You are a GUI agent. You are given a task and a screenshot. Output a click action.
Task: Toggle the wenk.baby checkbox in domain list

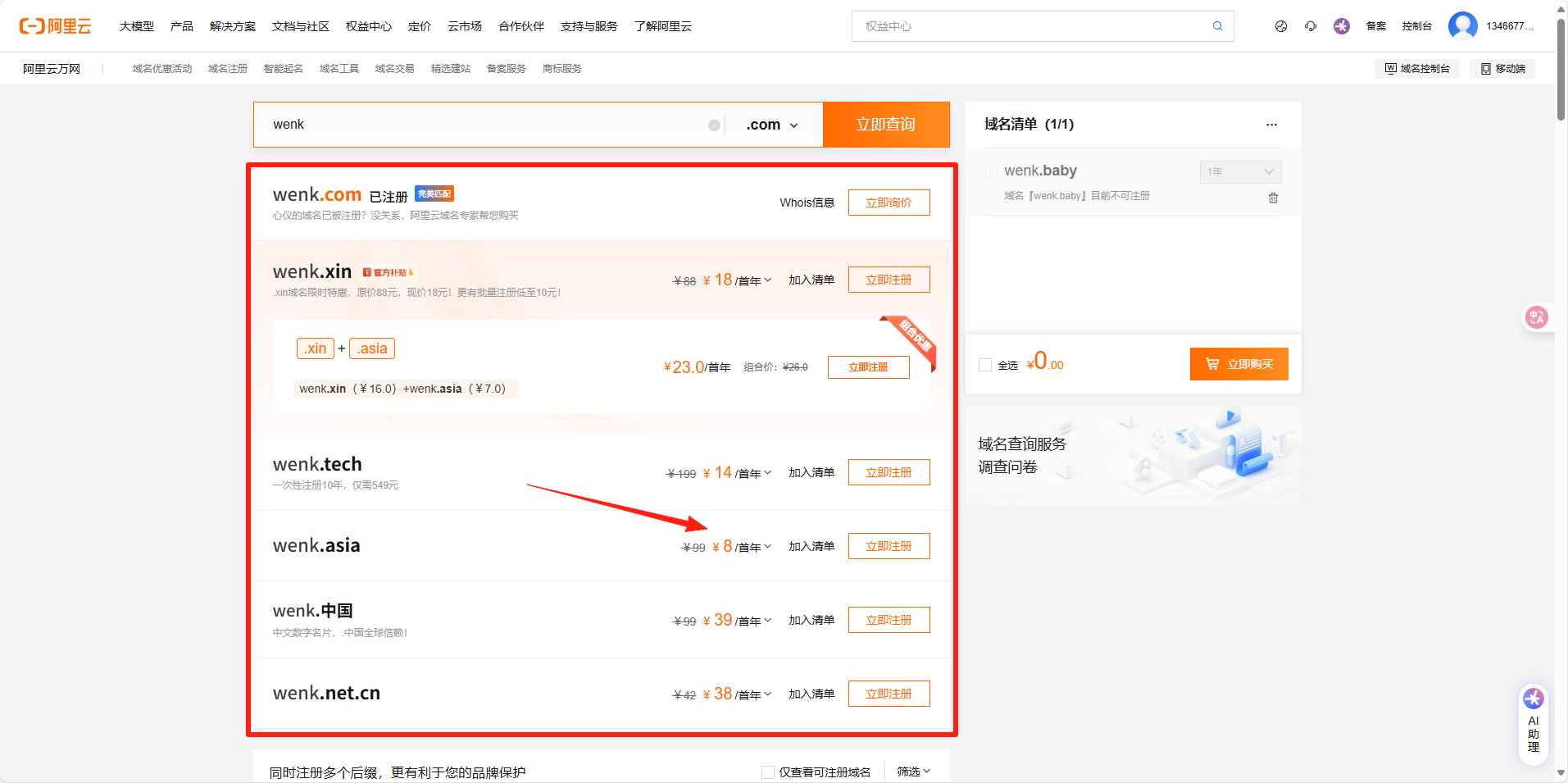coord(992,171)
